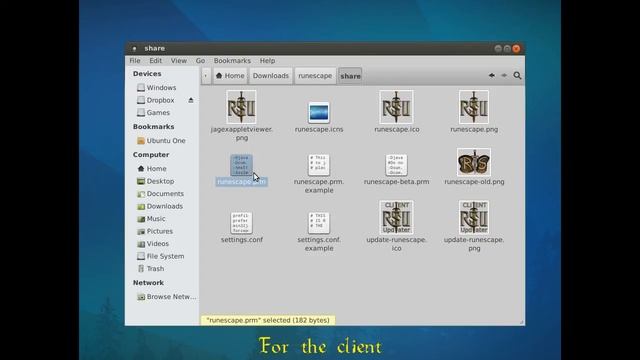Viewport: 640px width, 360px height.
Task: Select the jagexappletviewer.png file icon
Action: tap(241, 107)
